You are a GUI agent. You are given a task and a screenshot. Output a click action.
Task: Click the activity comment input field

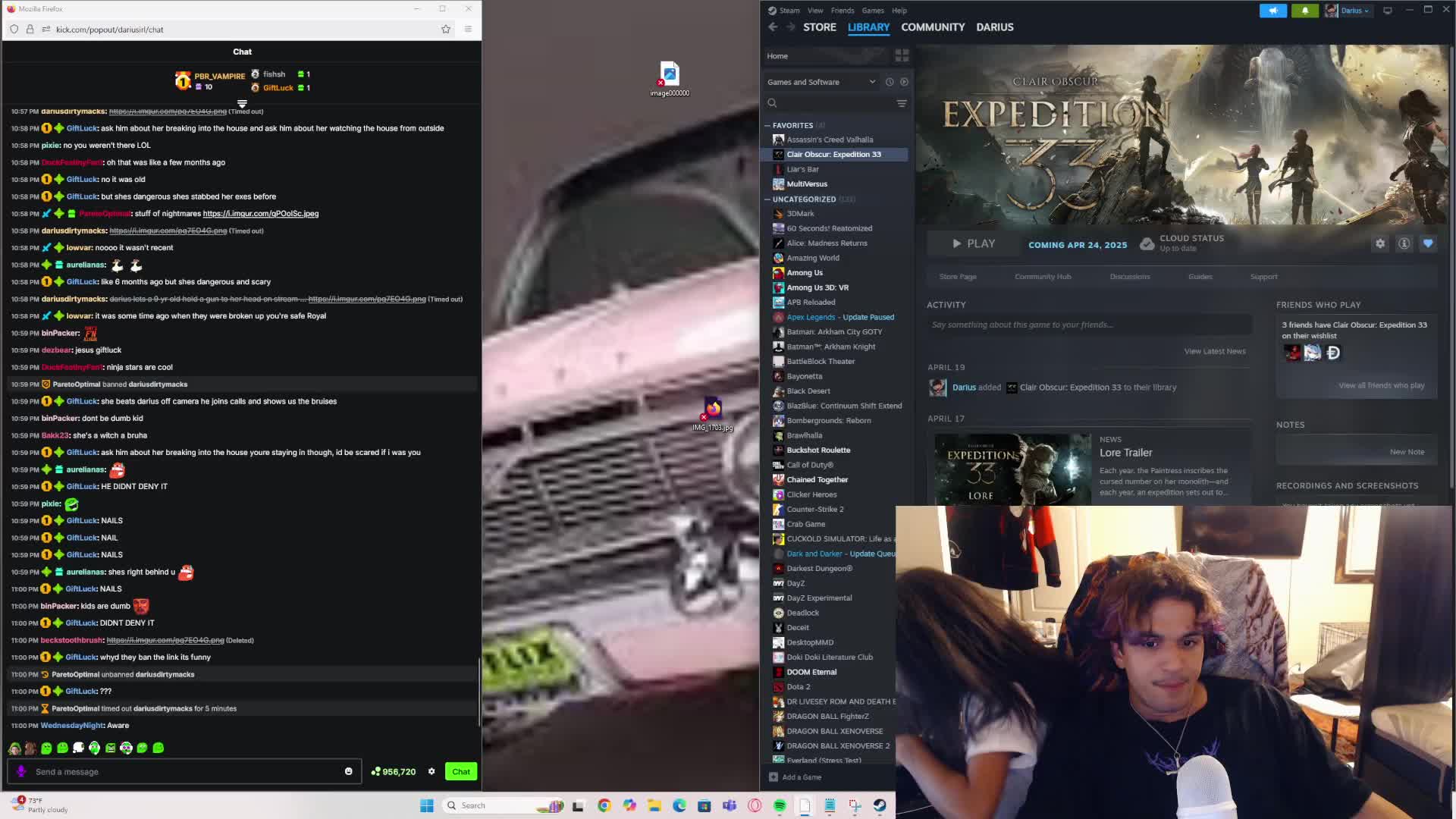1089,325
